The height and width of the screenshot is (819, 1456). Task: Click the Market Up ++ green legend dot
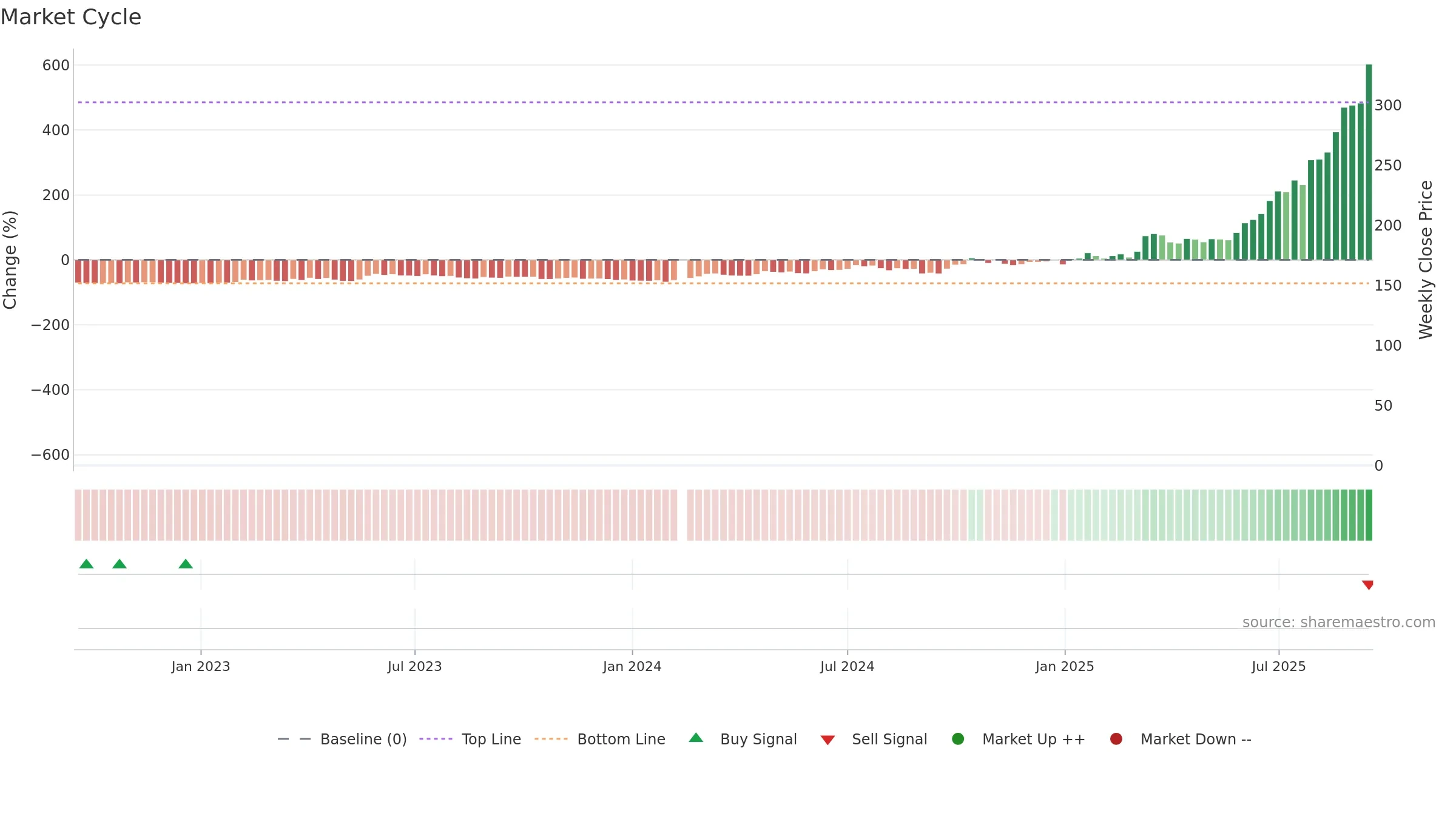tap(958, 739)
